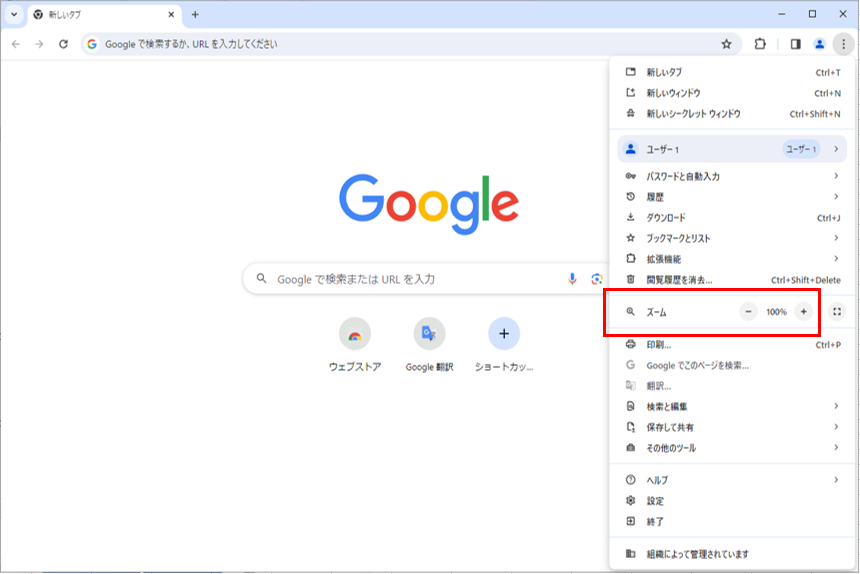
Task: Click the 保存して共有 icon
Action: pyautogui.click(x=631, y=427)
